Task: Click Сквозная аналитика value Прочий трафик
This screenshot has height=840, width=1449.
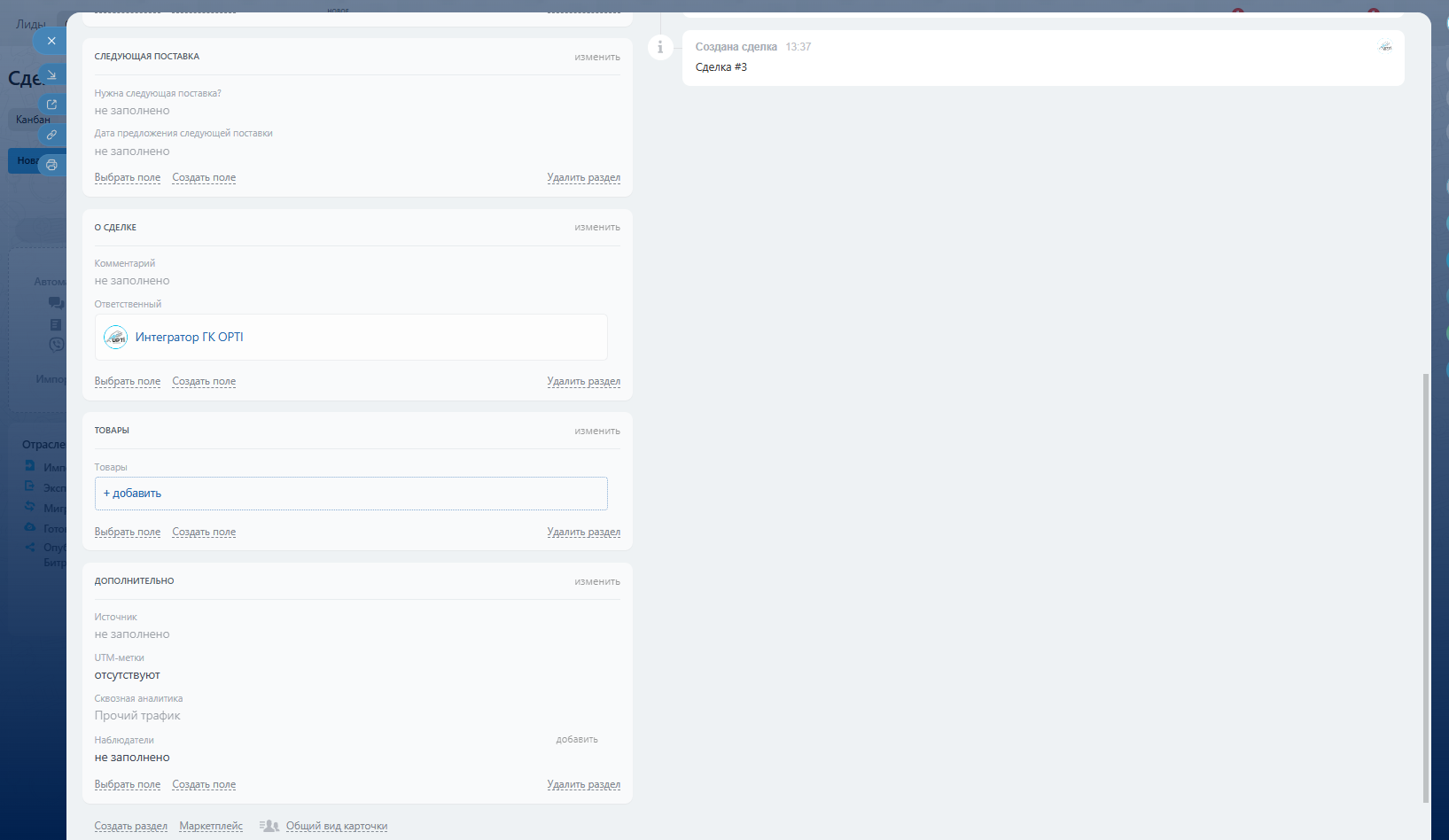Action: 137,716
